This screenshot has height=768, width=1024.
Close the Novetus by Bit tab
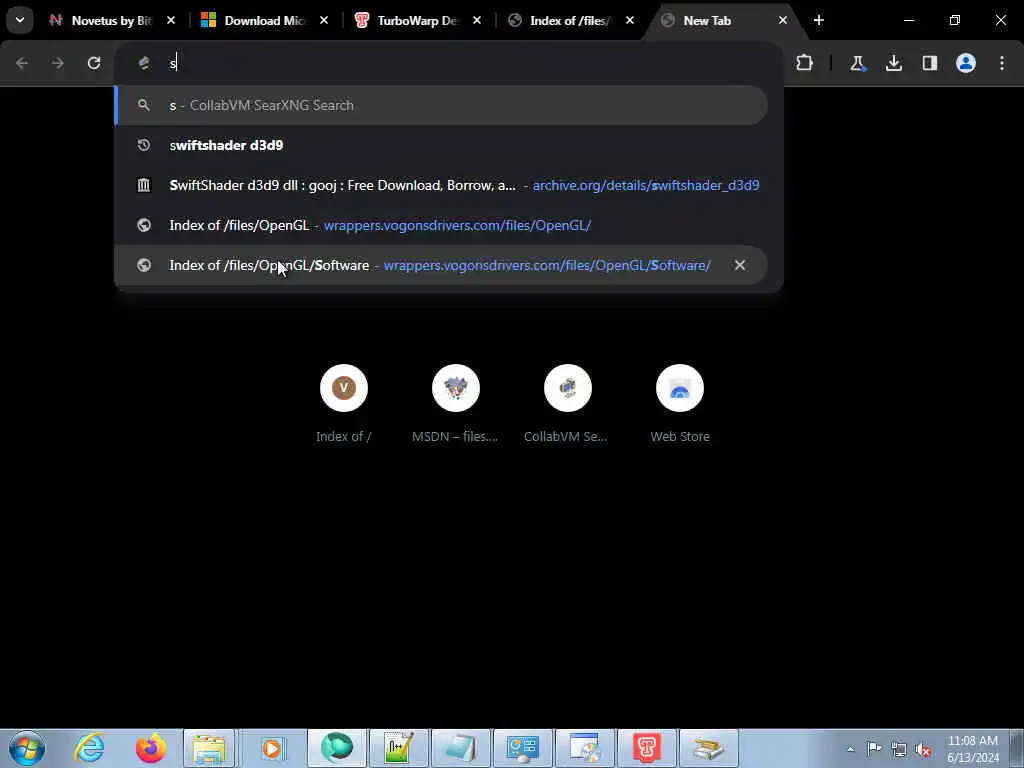(x=171, y=21)
